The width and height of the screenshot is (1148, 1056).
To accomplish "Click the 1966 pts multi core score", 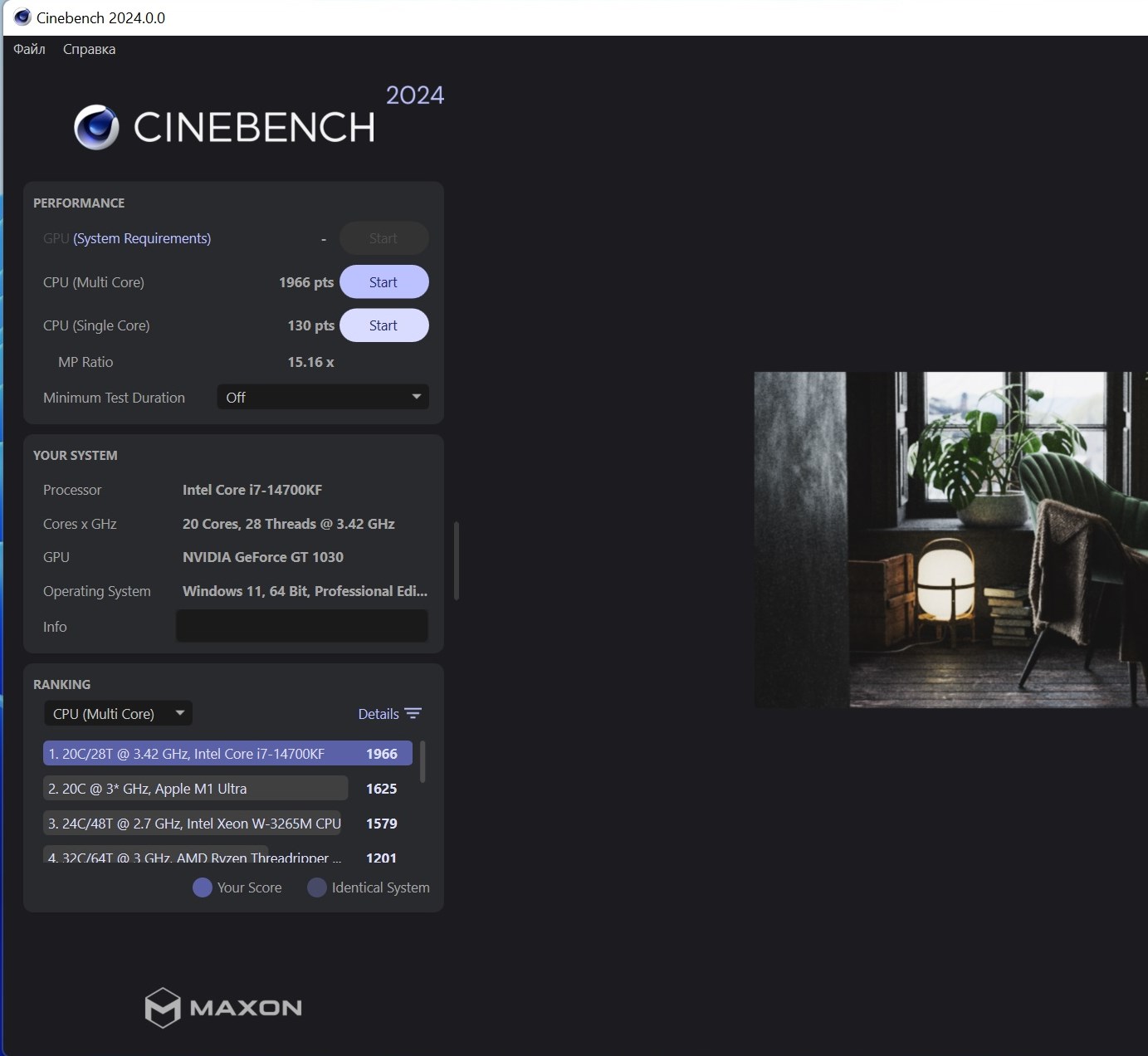I will pyautogui.click(x=306, y=282).
